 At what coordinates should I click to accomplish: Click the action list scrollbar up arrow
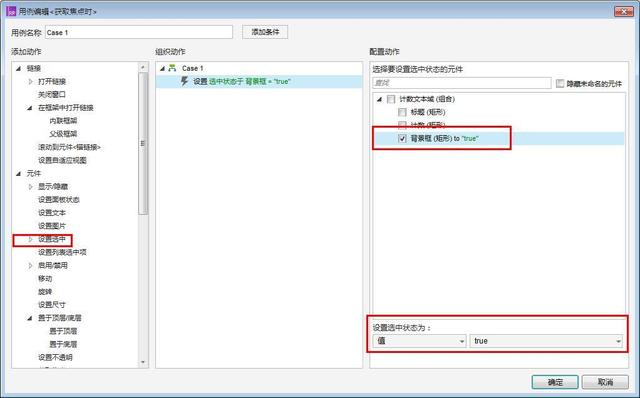coord(143,67)
